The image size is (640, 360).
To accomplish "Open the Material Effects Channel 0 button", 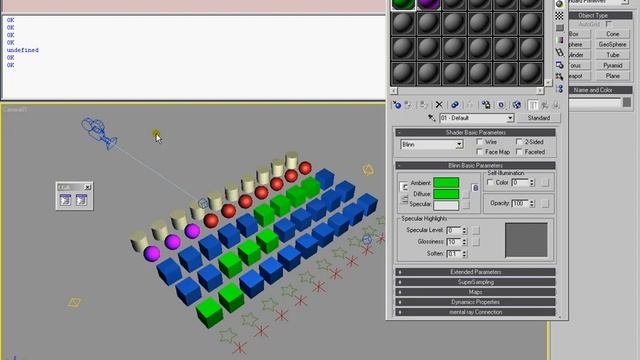I will click(501, 105).
